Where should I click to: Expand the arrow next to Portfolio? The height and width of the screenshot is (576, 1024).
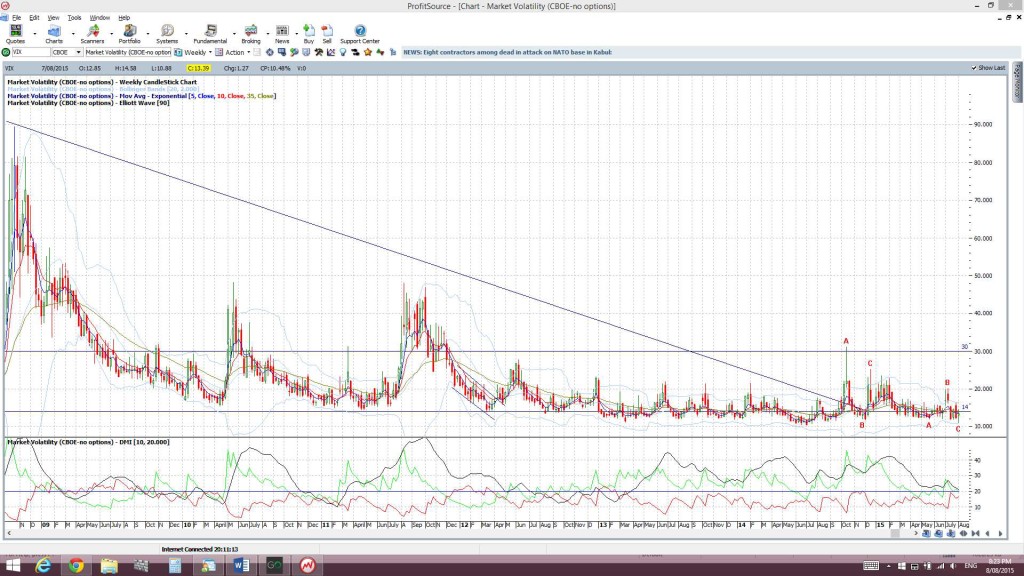(148, 33)
